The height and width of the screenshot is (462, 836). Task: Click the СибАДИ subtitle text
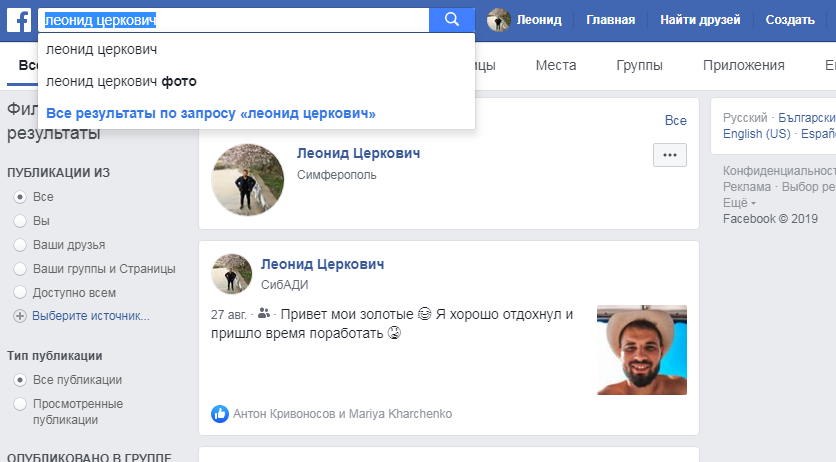[x=284, y=285]
